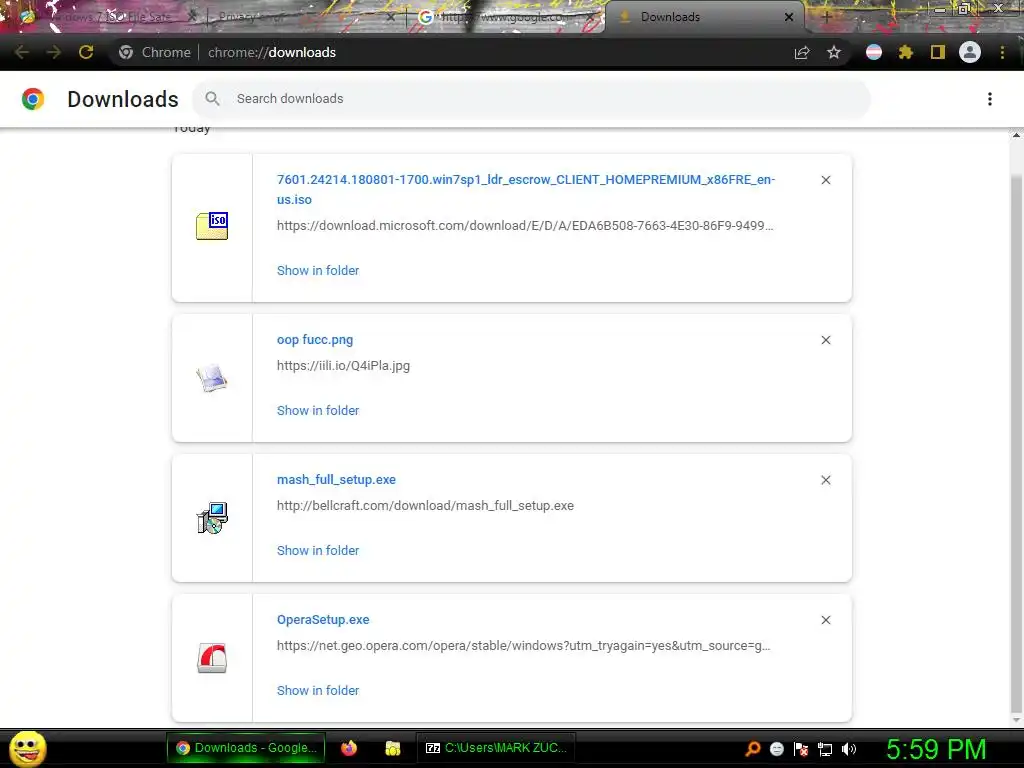The image size is (1024, 768).
Task: Show oop fucc.png in folder
Action: pos(318,411)
